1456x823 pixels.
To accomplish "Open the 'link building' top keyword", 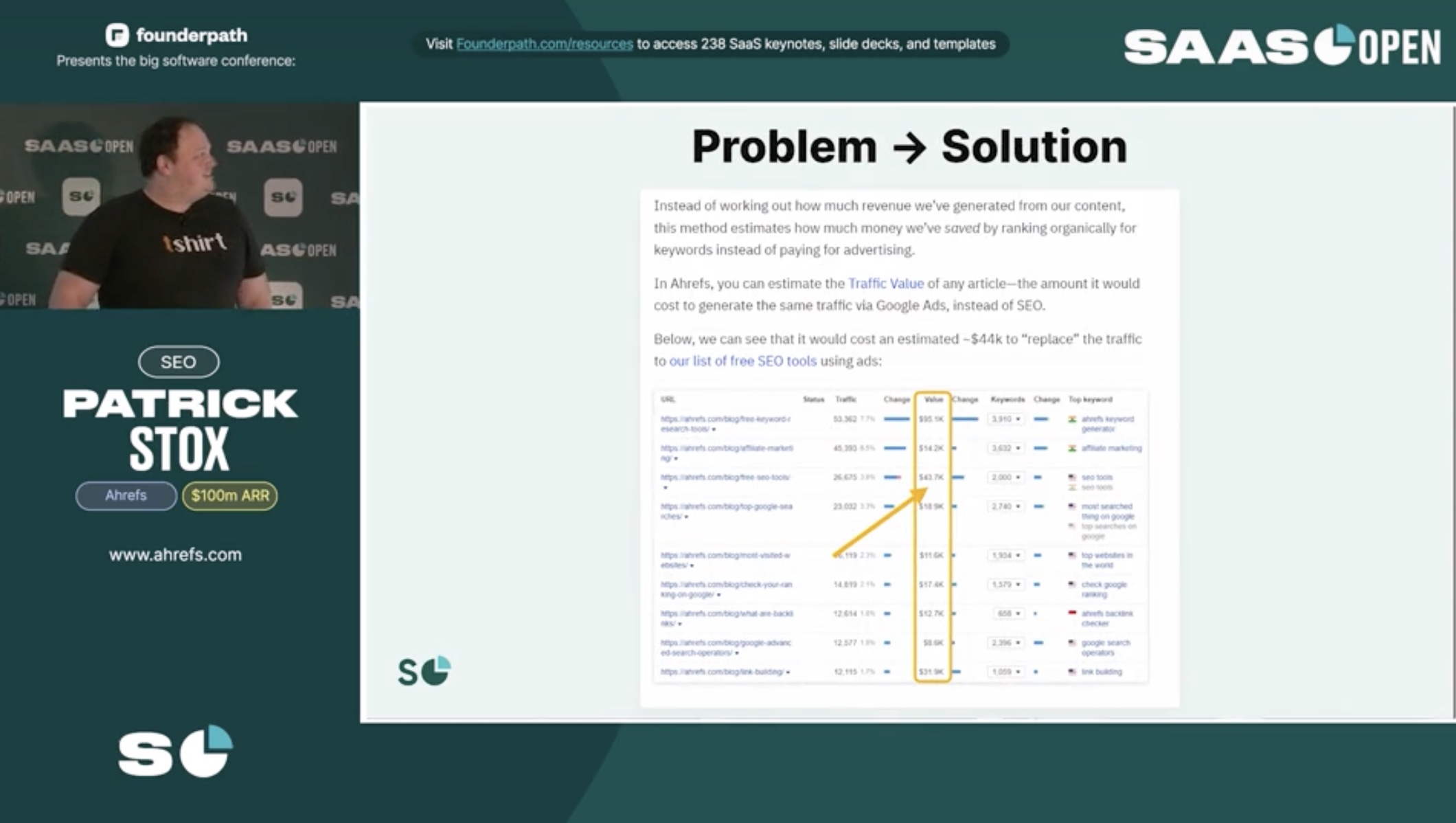I will [x=1102, y=672].
